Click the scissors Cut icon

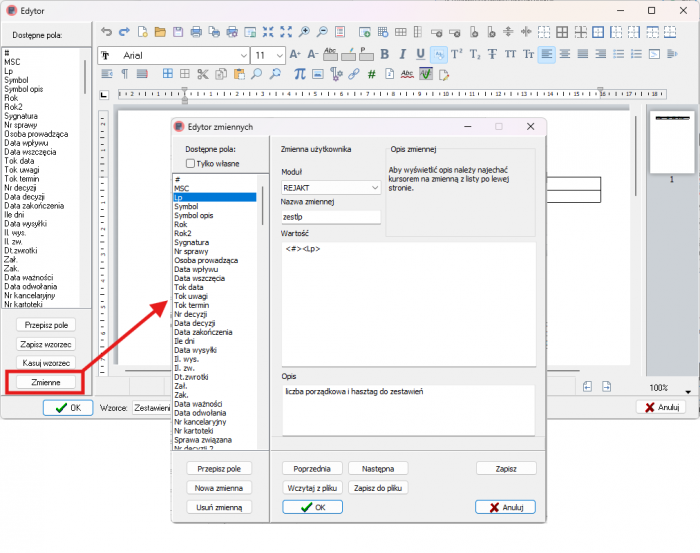[203, 73]
